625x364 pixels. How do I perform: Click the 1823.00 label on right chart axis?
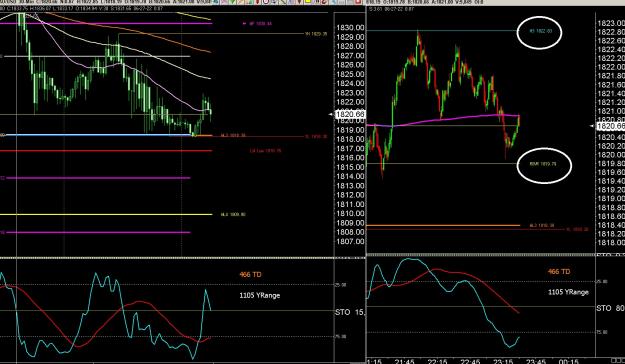point(611,24)
